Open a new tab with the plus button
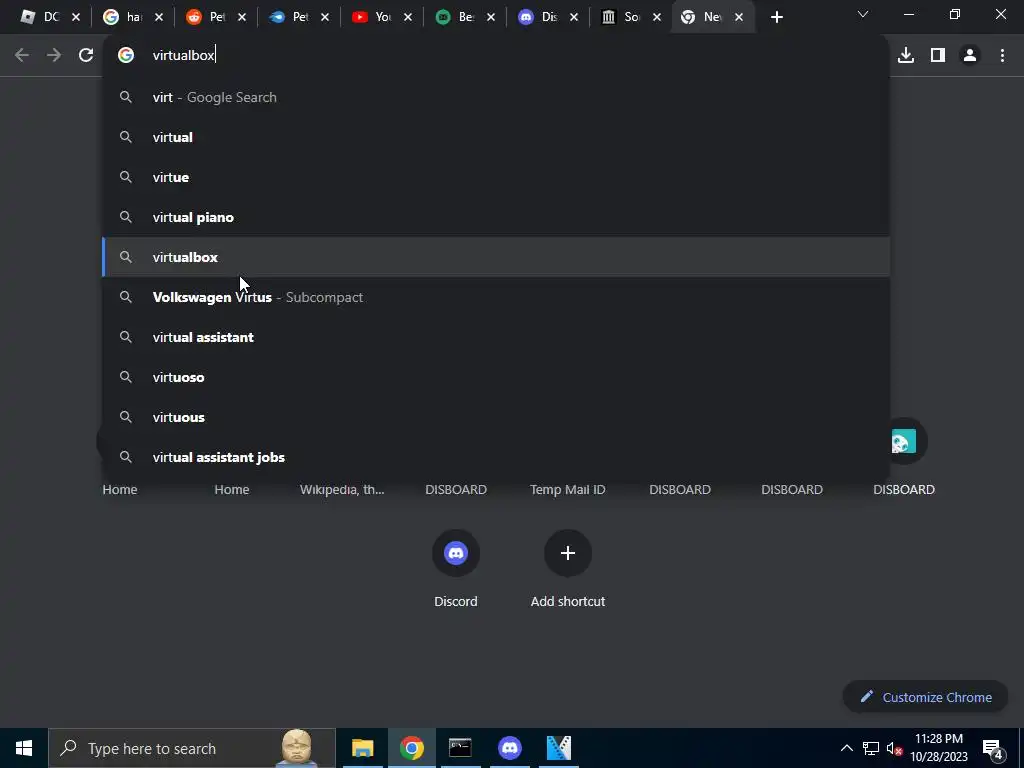 [776, 18]
